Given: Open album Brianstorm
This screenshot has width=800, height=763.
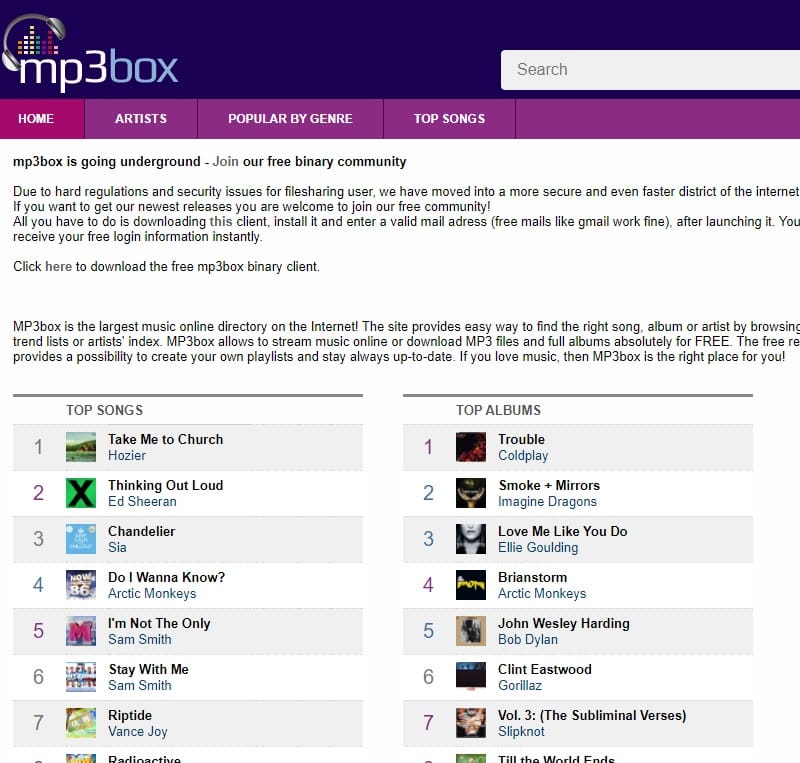Looking at the screenshot, I should click(x=533, y=577).
